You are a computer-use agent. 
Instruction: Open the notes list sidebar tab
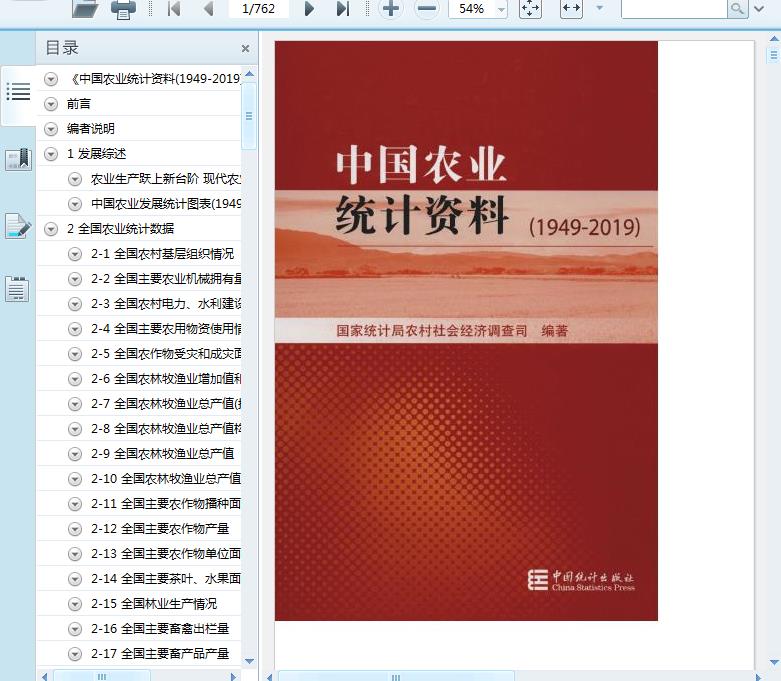(17, 289)
